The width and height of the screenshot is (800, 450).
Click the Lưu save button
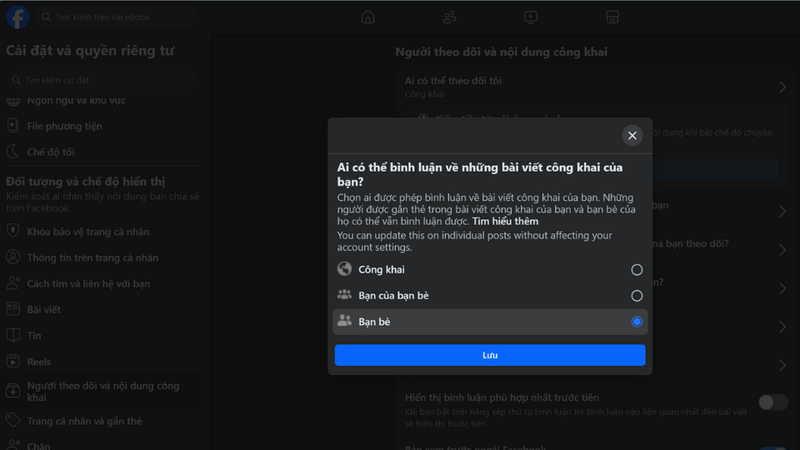(490, 355)
